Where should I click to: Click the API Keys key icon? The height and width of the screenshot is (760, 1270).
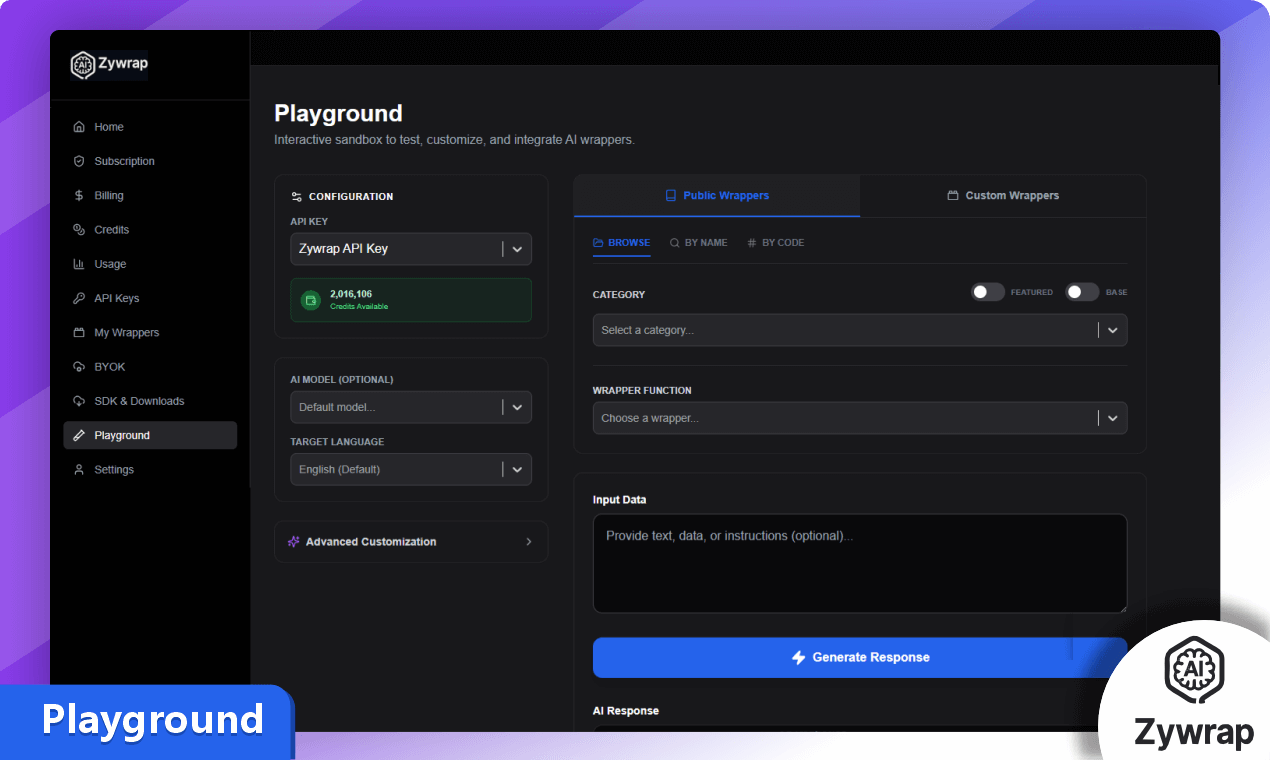(x=79, y=298)
